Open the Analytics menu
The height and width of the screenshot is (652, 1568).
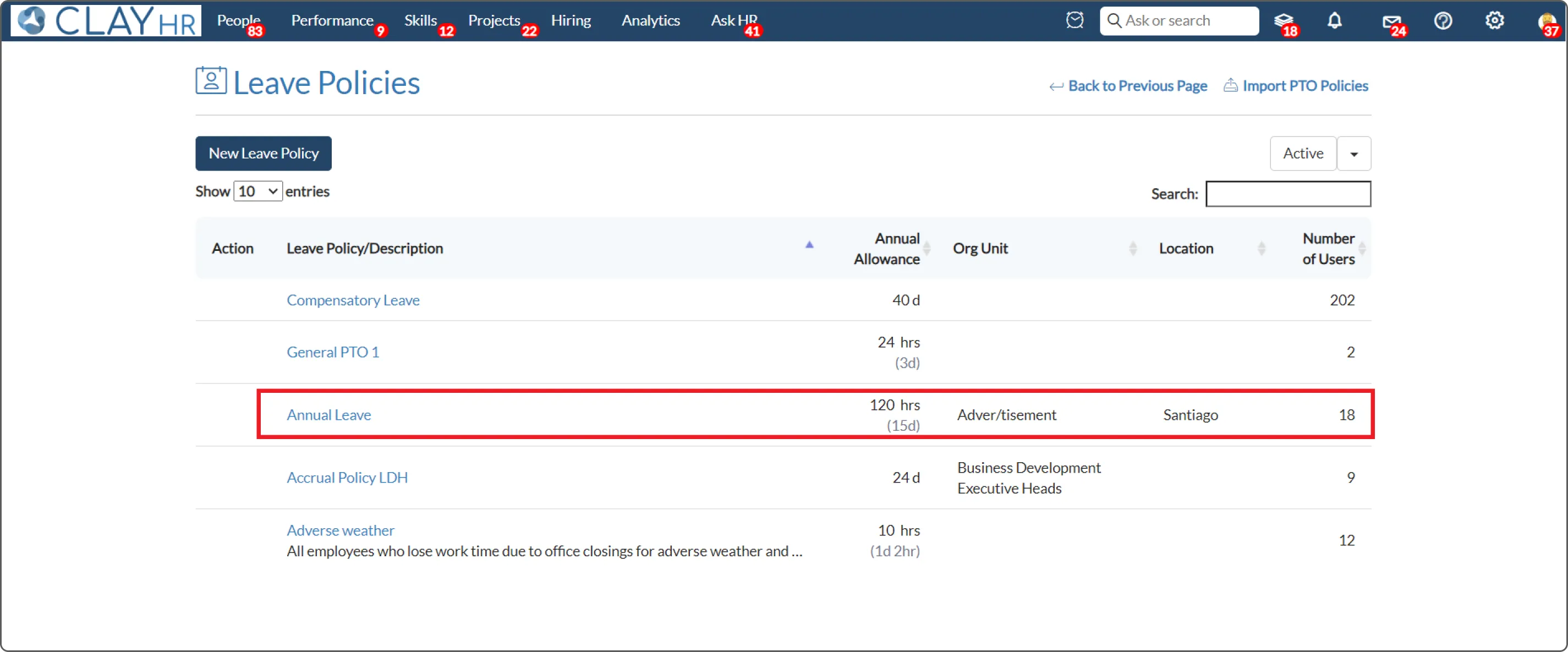click(x=650, y=21)
